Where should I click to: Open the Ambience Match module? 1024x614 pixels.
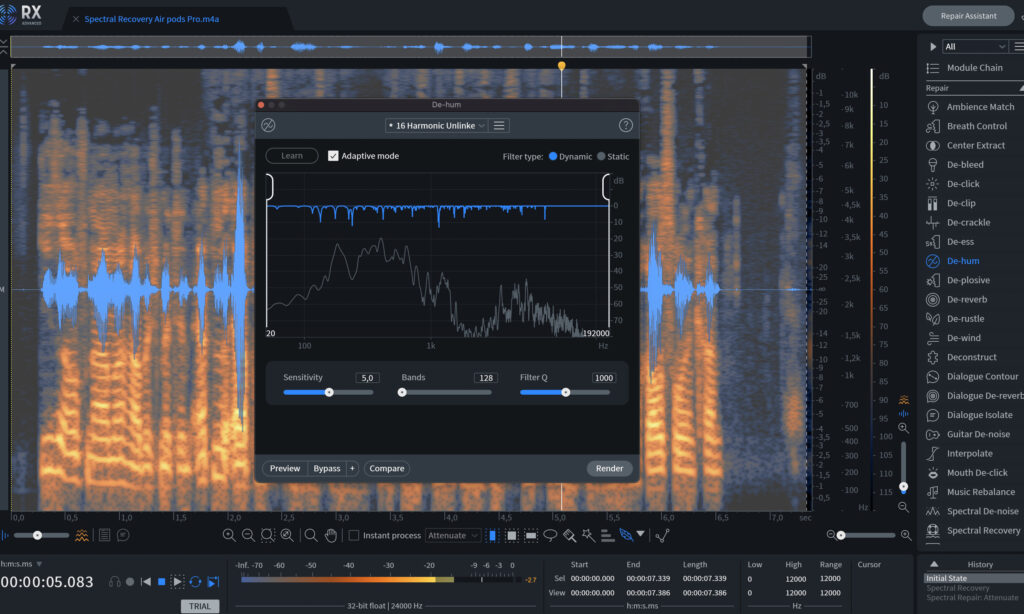point(970,106)
